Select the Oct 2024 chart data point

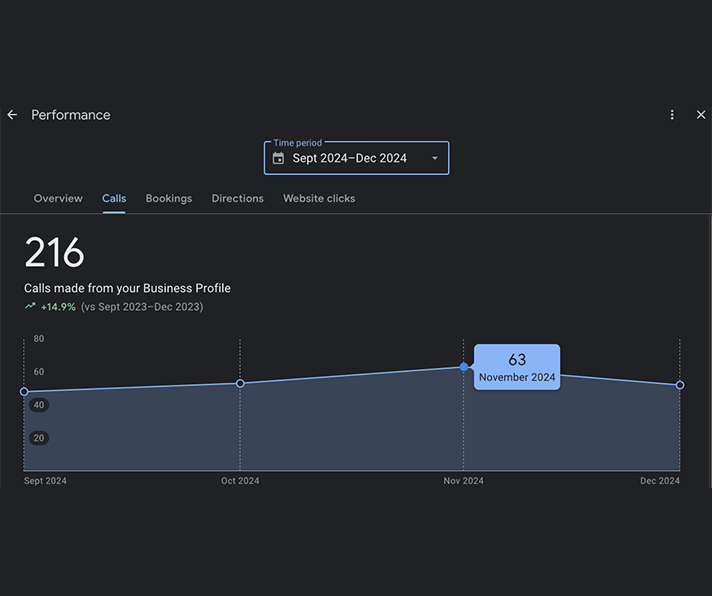click(x=240, y=383)
